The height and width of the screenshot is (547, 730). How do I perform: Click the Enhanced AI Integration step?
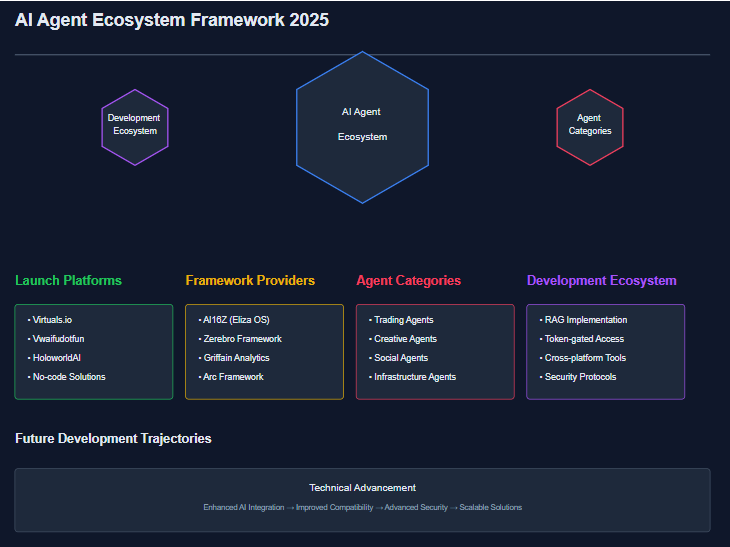243,507
